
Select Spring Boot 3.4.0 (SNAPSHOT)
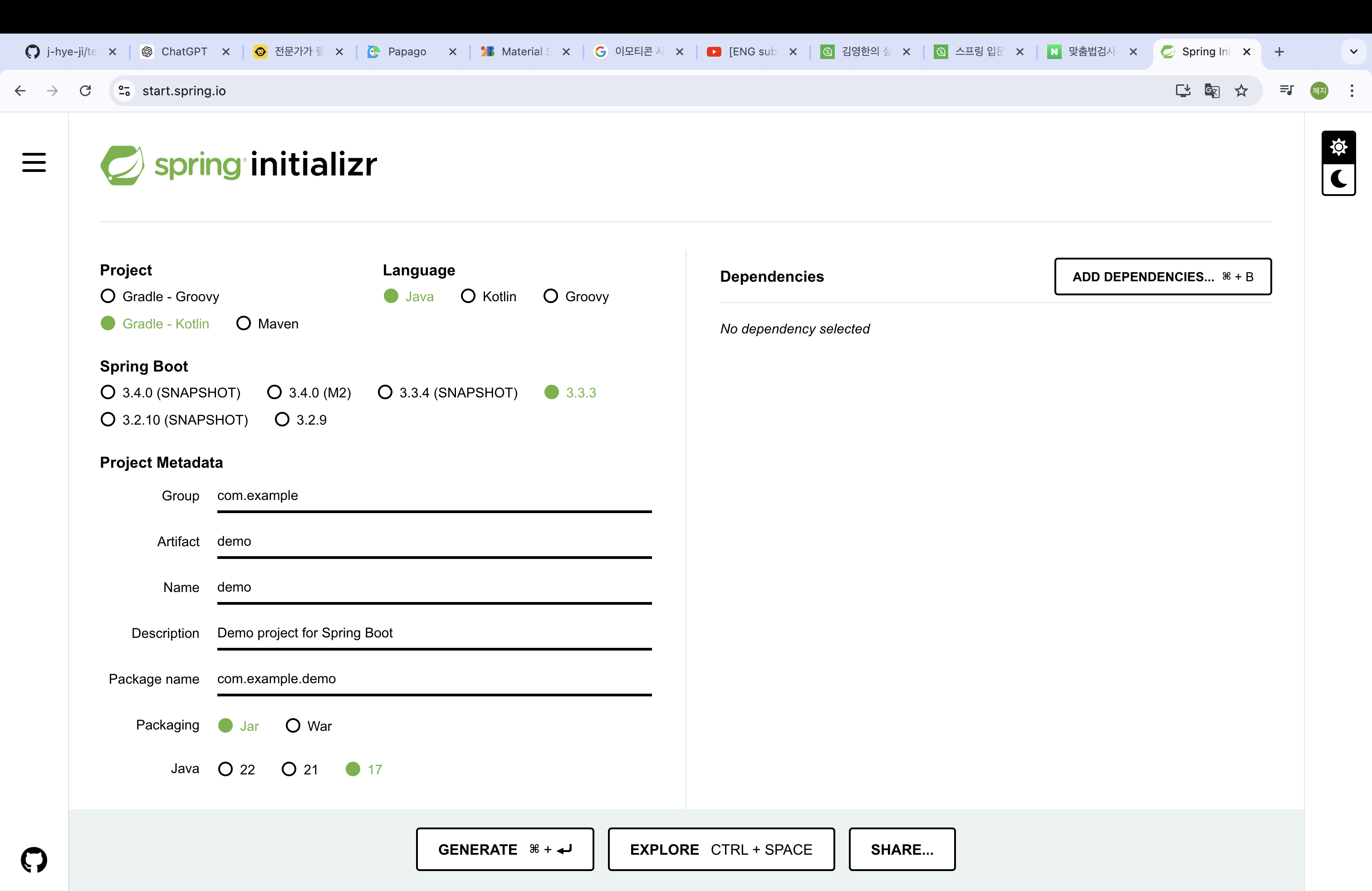click(170, 392)
